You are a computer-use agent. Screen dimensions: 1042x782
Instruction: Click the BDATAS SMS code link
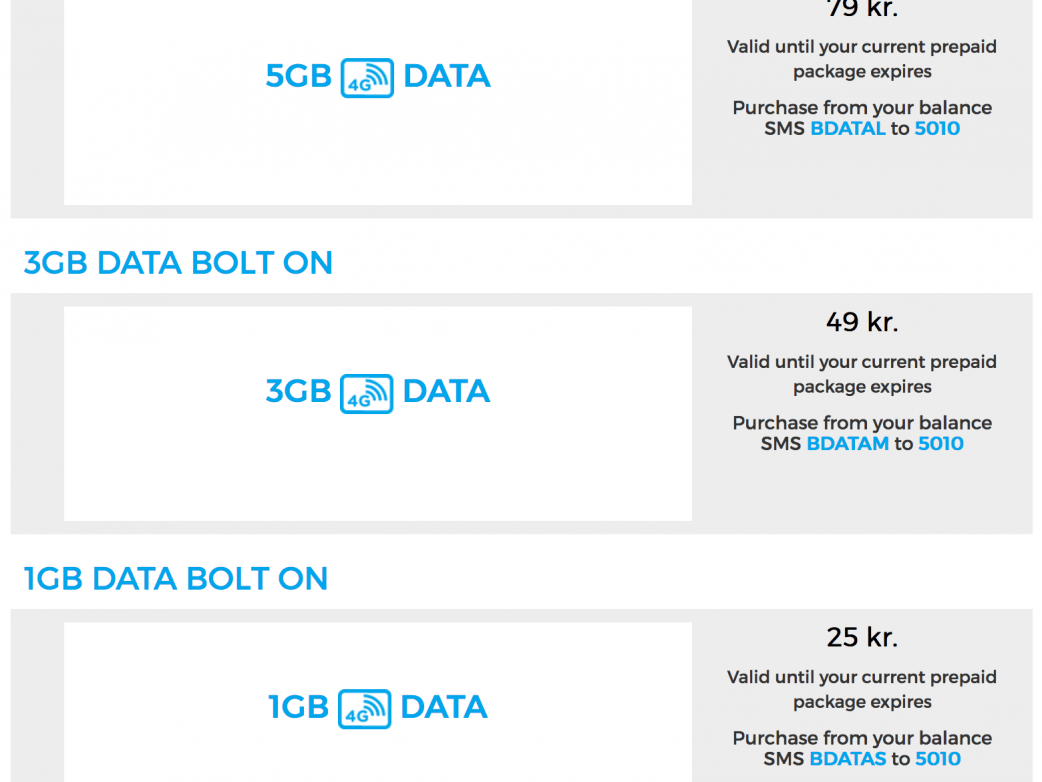[x=847, y=759]
